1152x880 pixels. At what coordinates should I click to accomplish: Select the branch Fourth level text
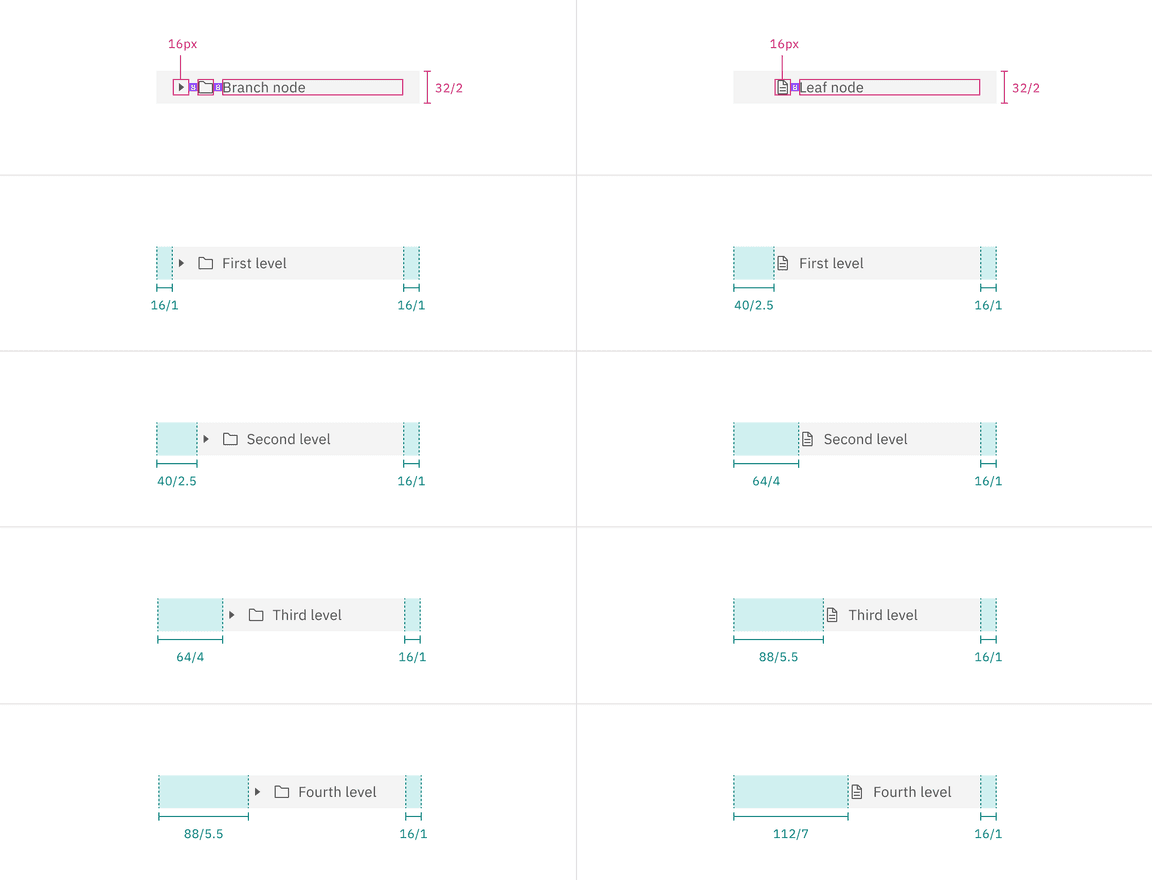point(337,792)
